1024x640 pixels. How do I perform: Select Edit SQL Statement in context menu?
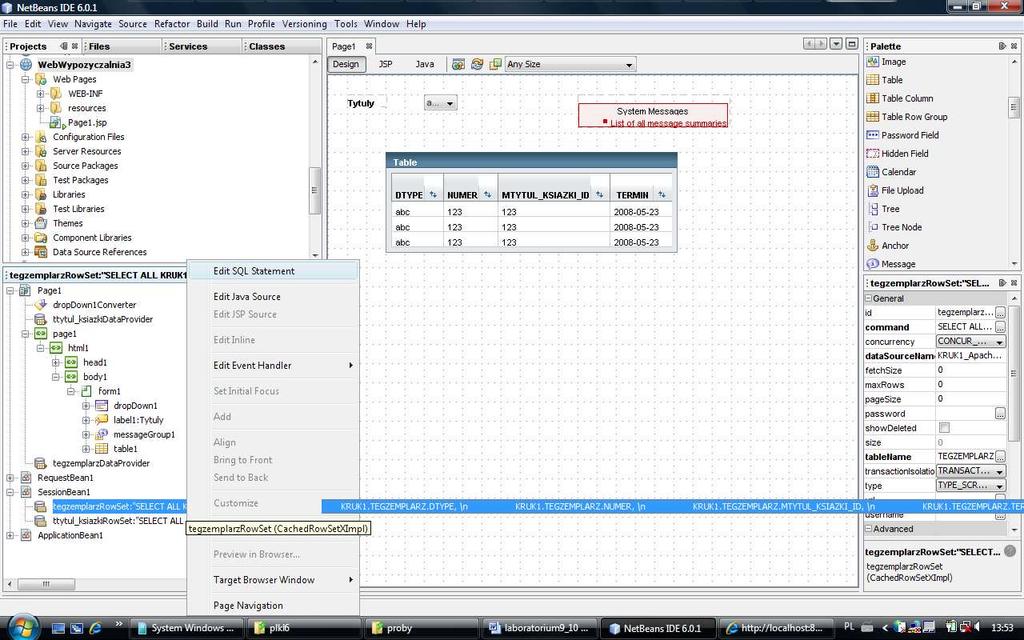[x=273, y=271]
